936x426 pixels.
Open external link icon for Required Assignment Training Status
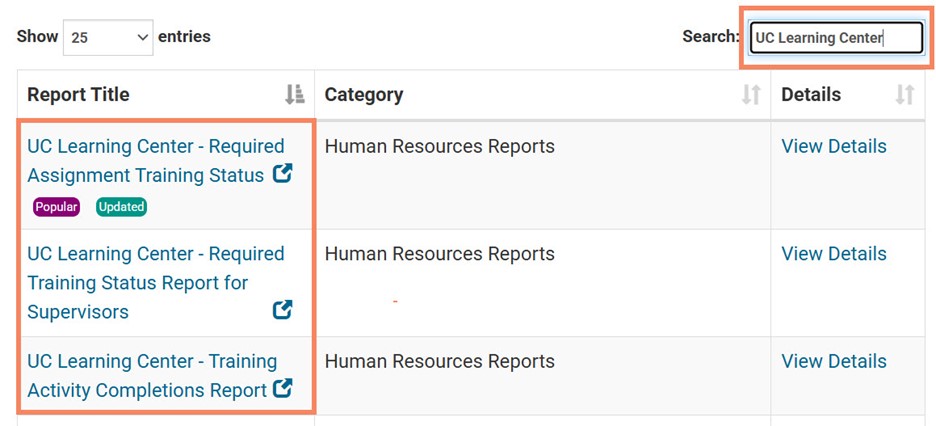click(x=282, y=174)
